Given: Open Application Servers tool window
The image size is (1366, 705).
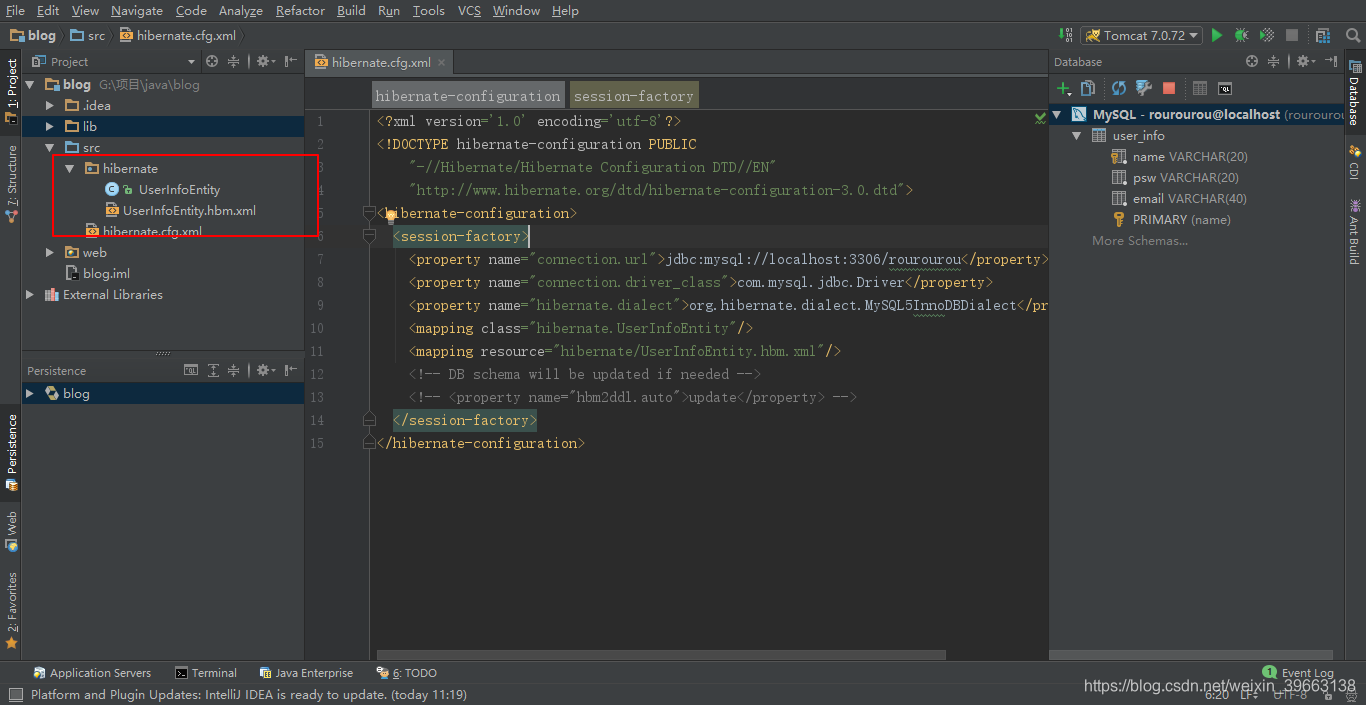Looking at the screenshot, I should 92,673.
